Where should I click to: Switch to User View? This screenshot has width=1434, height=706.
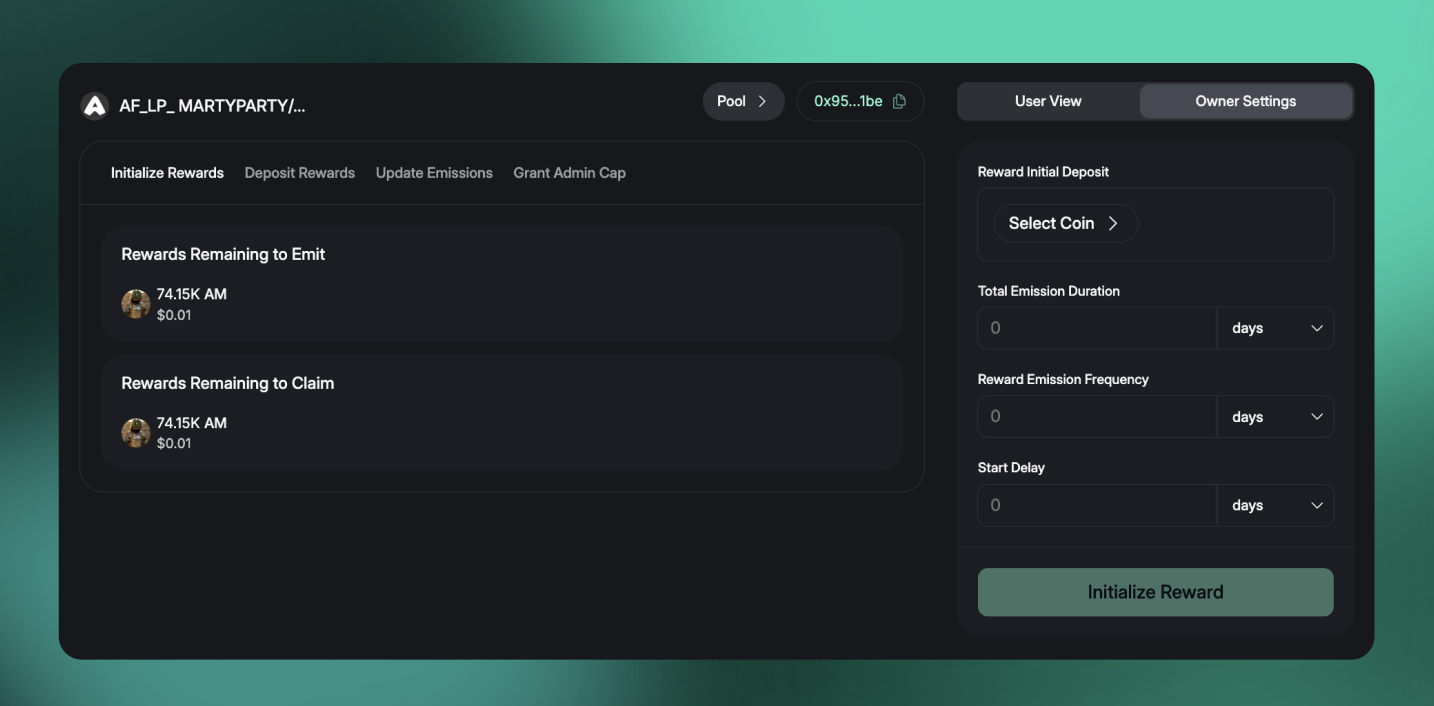[1048, 101]
